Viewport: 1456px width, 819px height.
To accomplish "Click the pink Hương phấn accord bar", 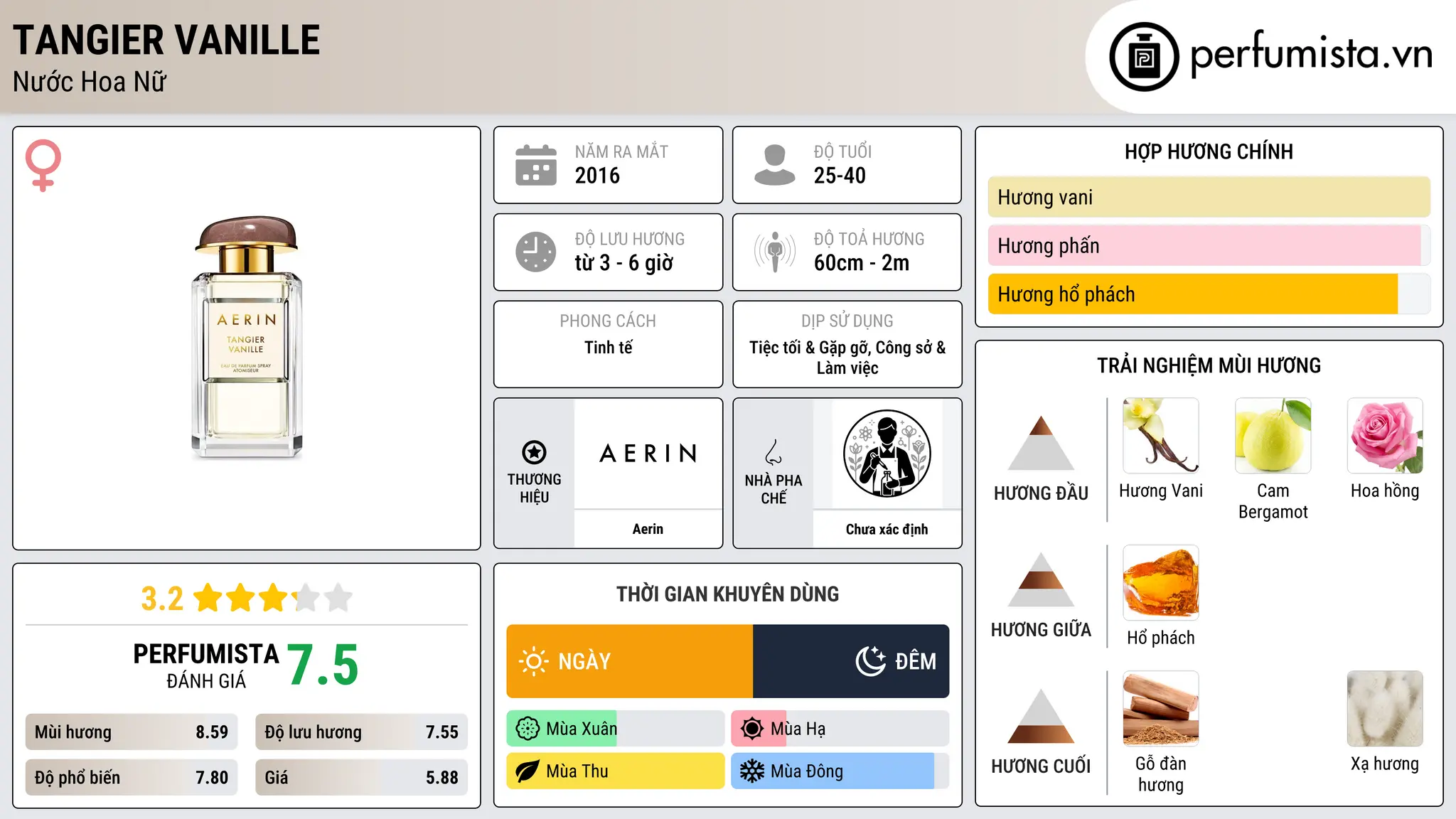I will pos(1204,246).
